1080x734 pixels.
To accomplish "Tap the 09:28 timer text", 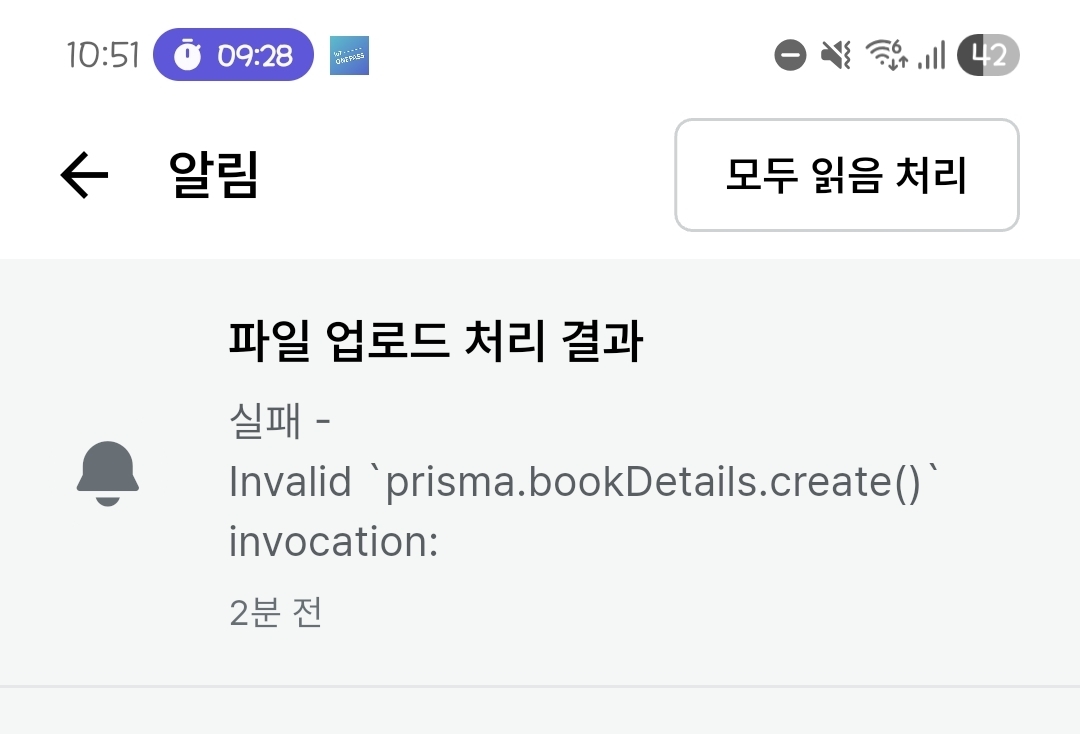I will 255,55.
